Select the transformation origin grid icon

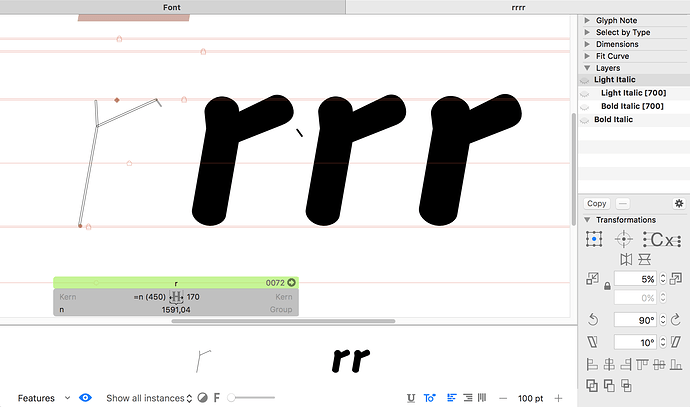[594, 239]
